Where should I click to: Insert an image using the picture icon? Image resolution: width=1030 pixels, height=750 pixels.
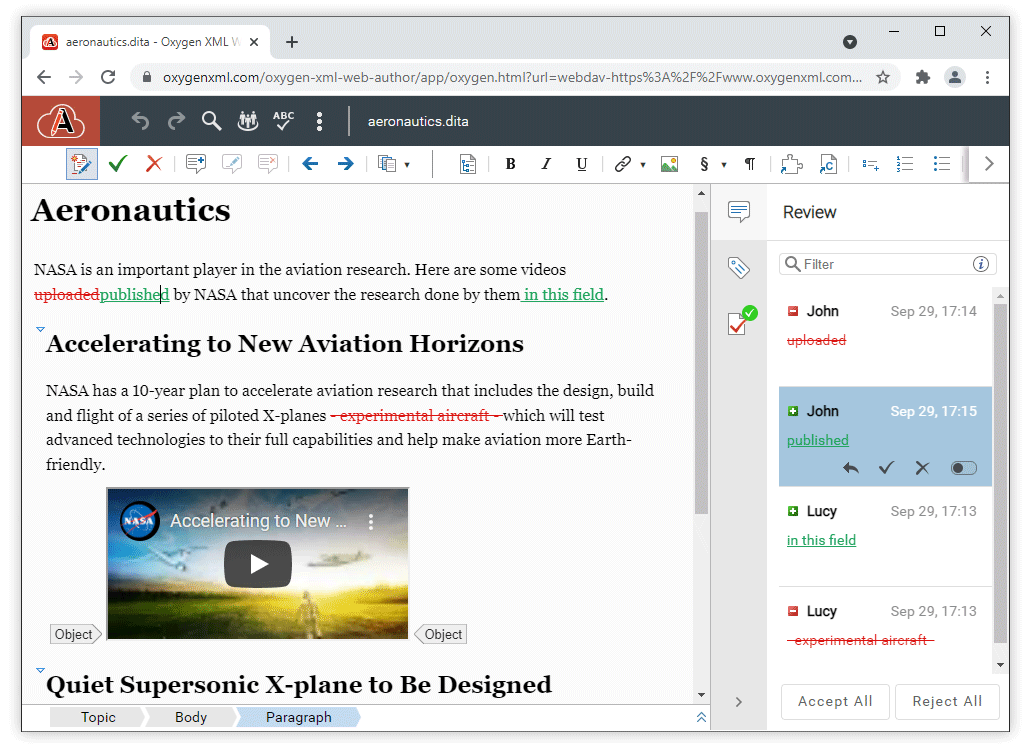coord(669,164)
